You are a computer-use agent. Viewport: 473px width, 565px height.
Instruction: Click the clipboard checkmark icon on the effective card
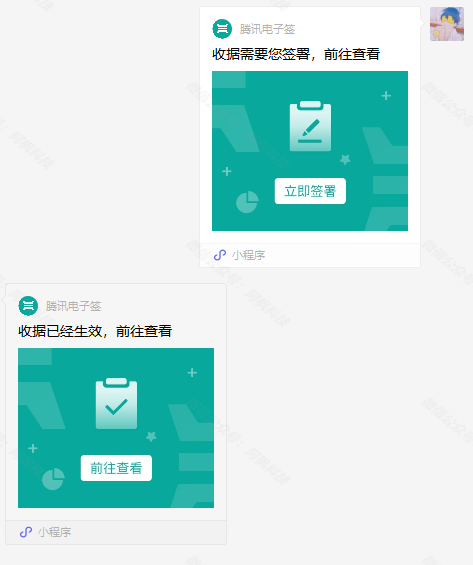tap(116, 403)
